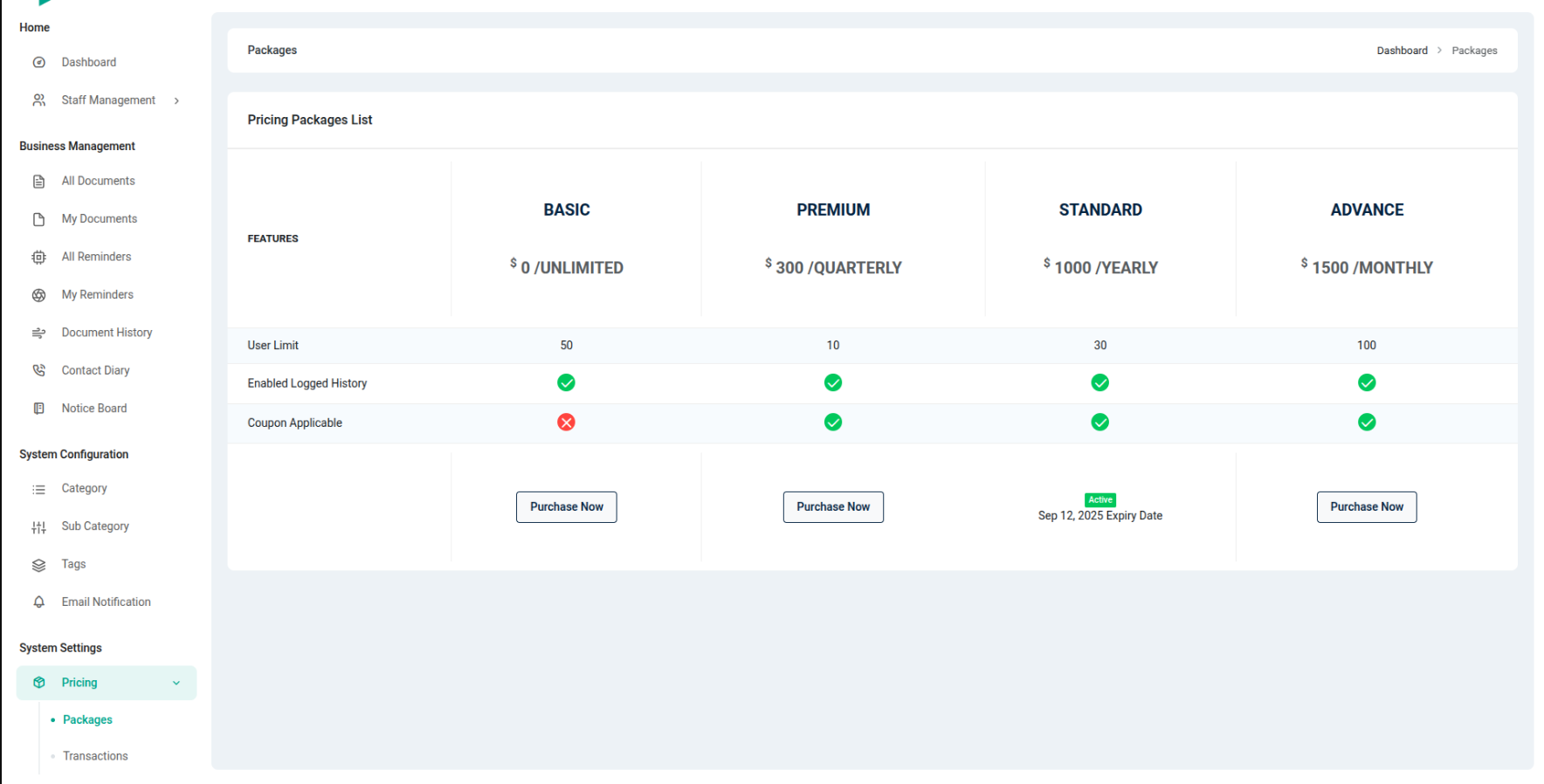Image resolution: width=1544 pixels, height=784 pixels.
Task: Open the Transactions submenu item
Action: click(x=95, y=756)
